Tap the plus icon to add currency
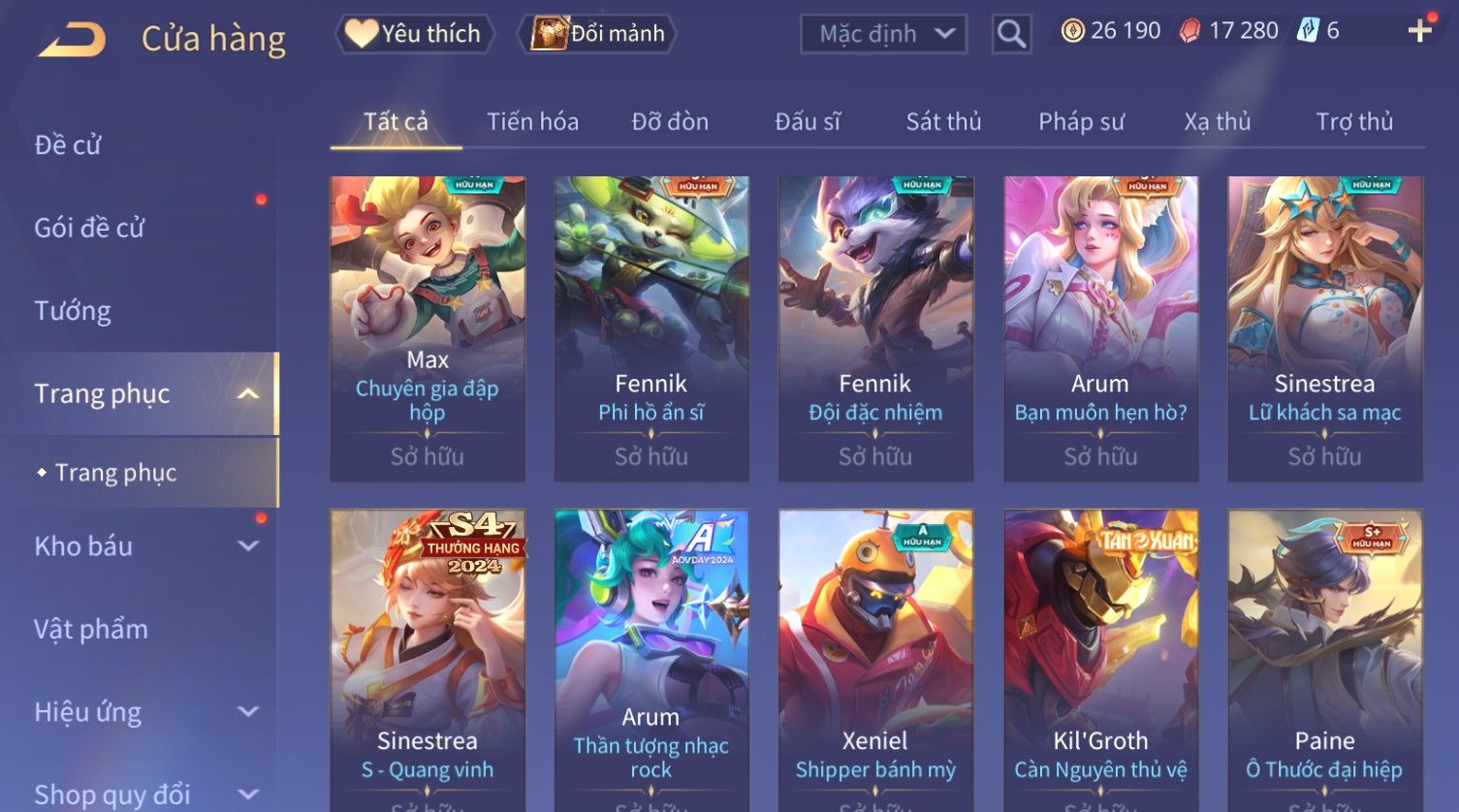1459x812 pixels. [1419, 32]
